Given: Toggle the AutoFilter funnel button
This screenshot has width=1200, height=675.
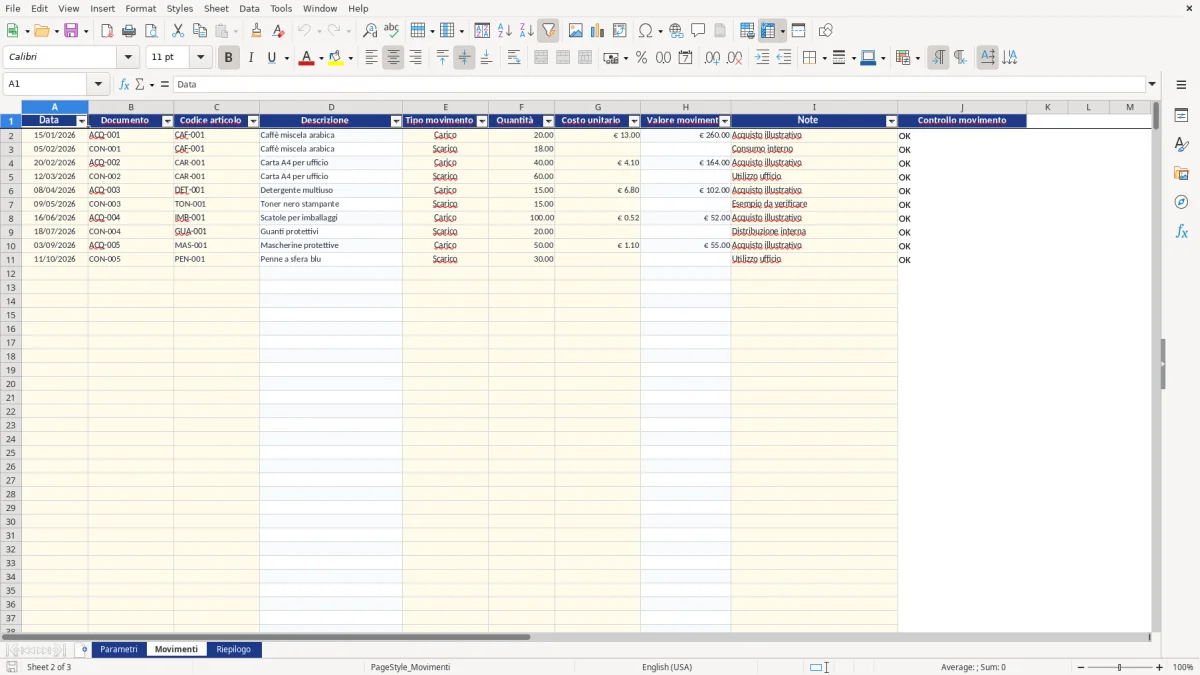Looking at the screenshot, I should point(548,31).
